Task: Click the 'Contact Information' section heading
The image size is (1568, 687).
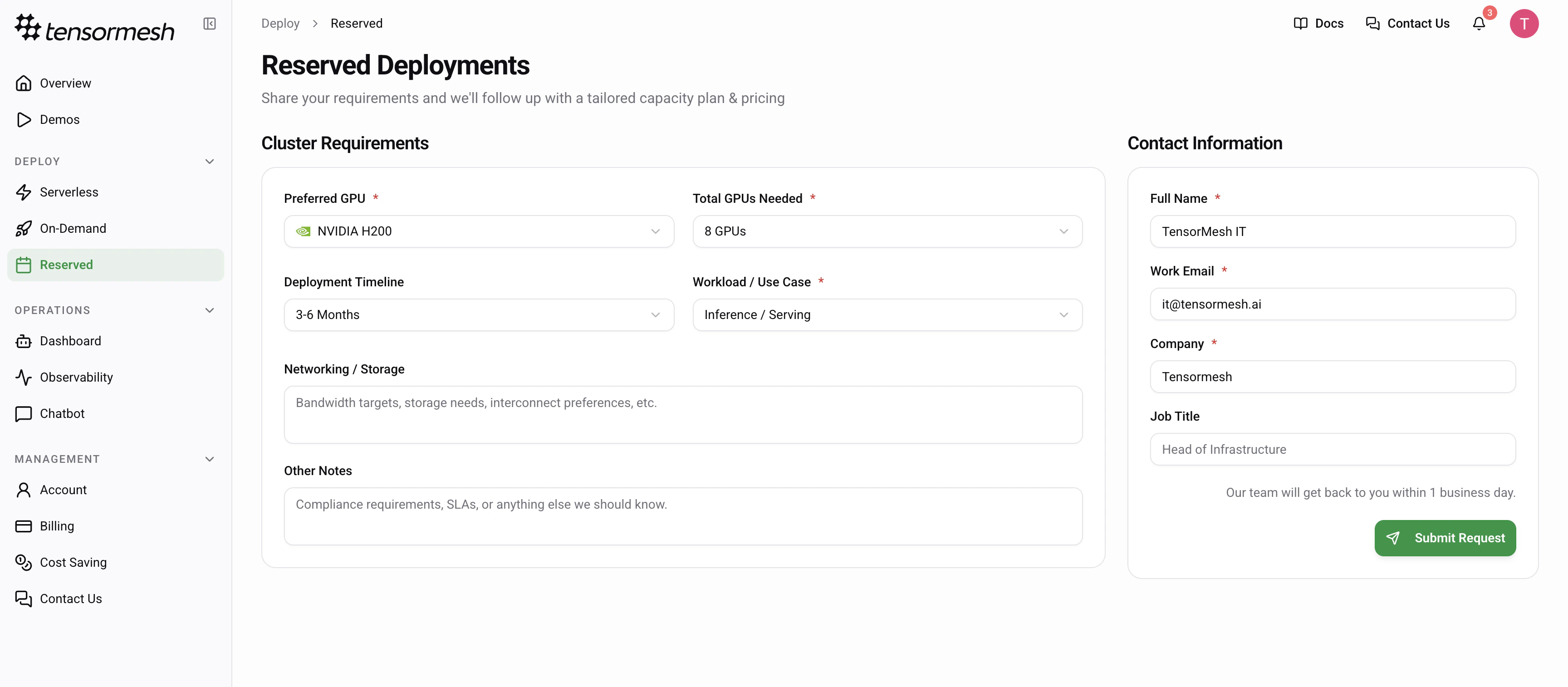Action: point(1205,143)
